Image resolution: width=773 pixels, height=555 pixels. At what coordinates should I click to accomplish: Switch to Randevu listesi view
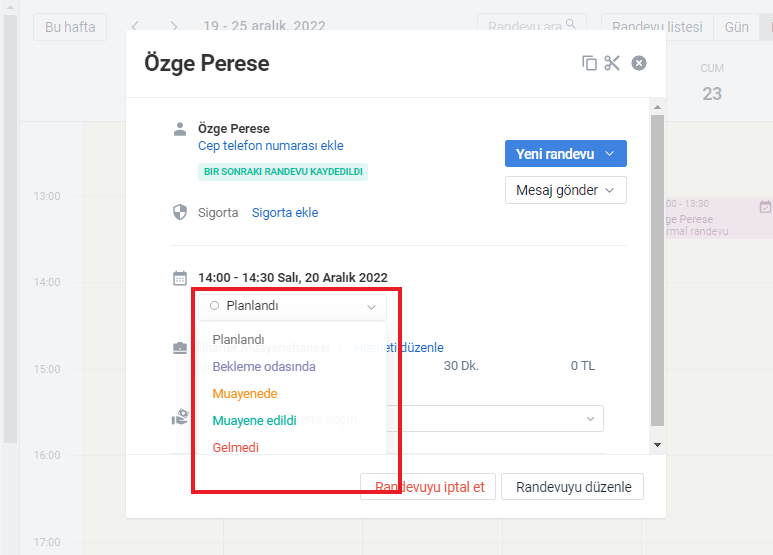coord(657,27)
